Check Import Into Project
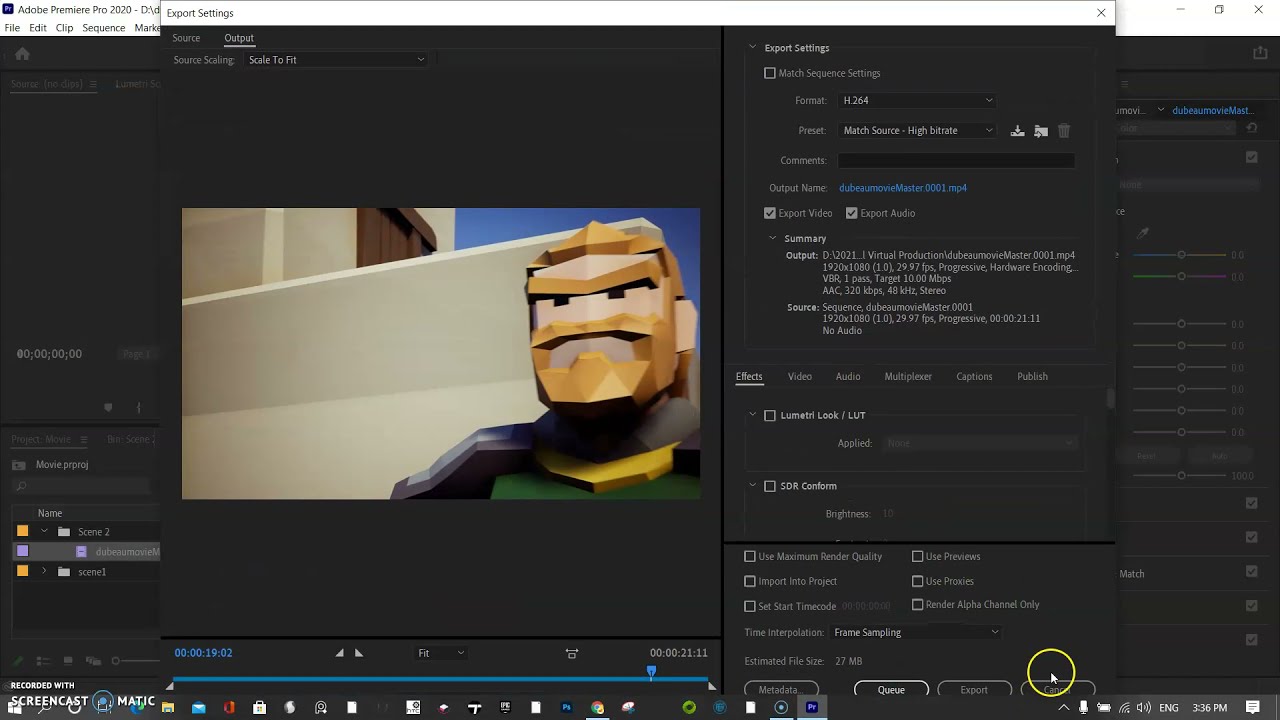Screen dimensions: 1280x720 [750, 581]
